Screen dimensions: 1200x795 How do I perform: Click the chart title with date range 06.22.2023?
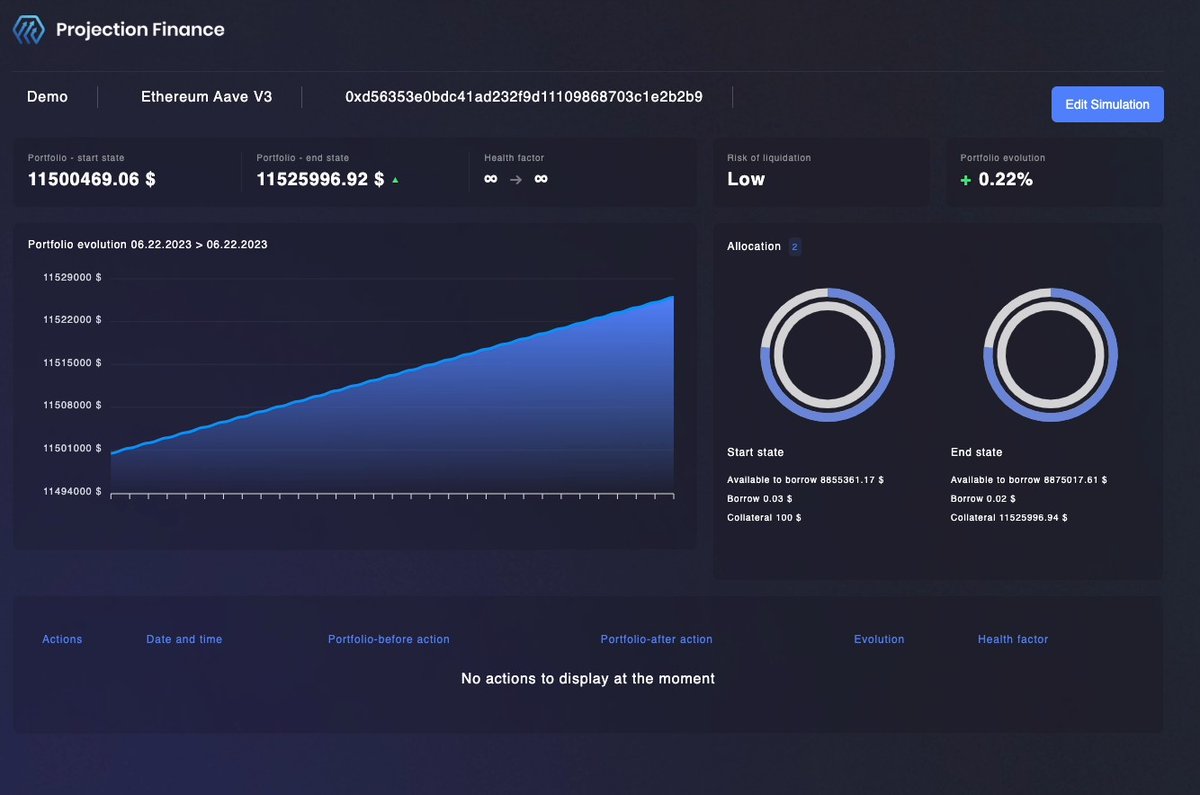[x=148, y=244]
